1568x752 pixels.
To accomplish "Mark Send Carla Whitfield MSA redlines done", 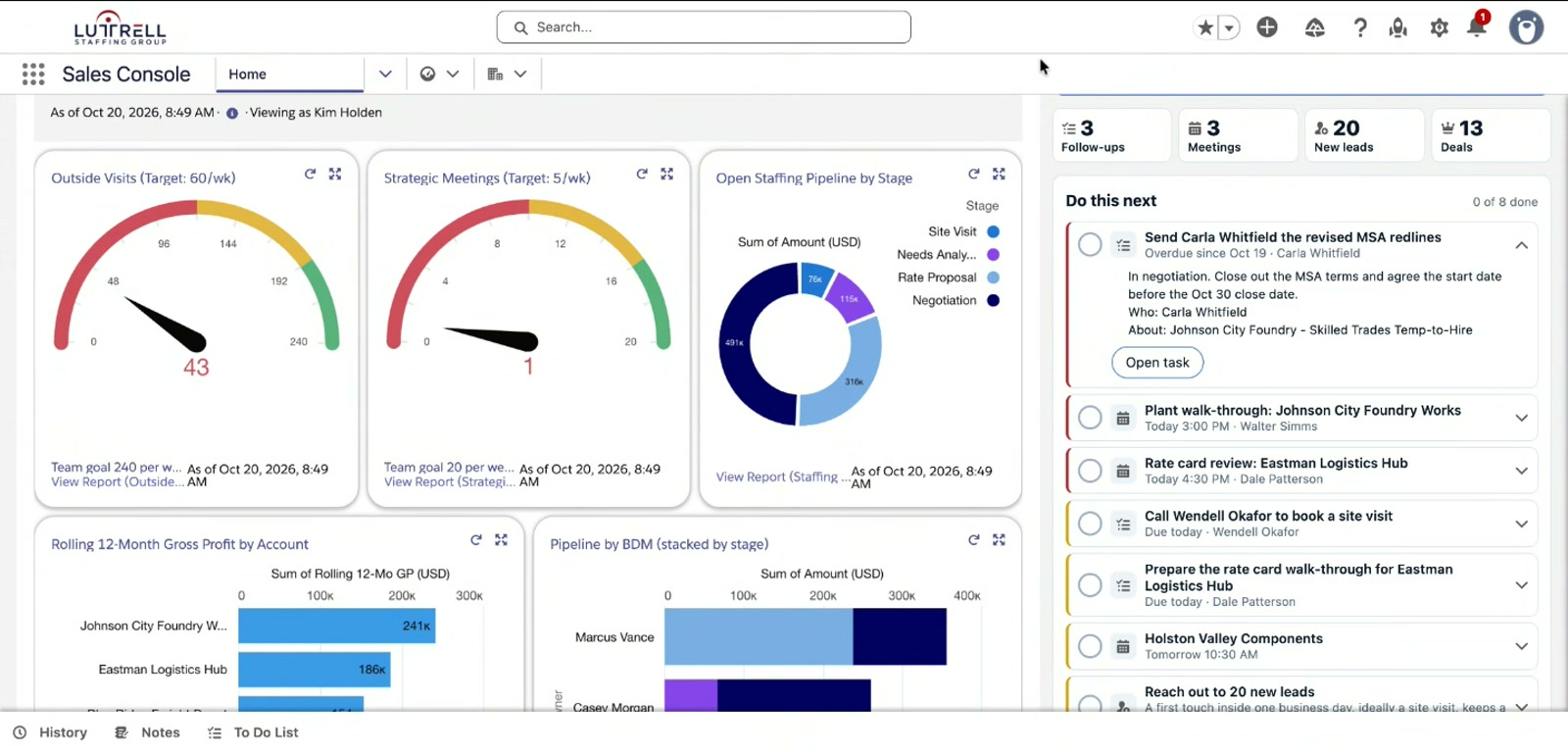I will [1090, 245].
